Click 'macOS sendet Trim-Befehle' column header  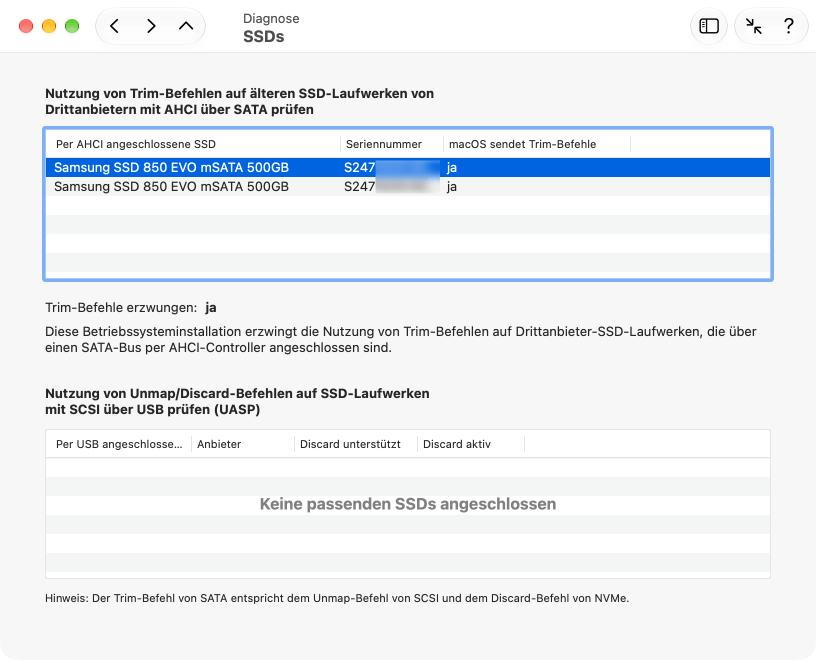[537, 144]
